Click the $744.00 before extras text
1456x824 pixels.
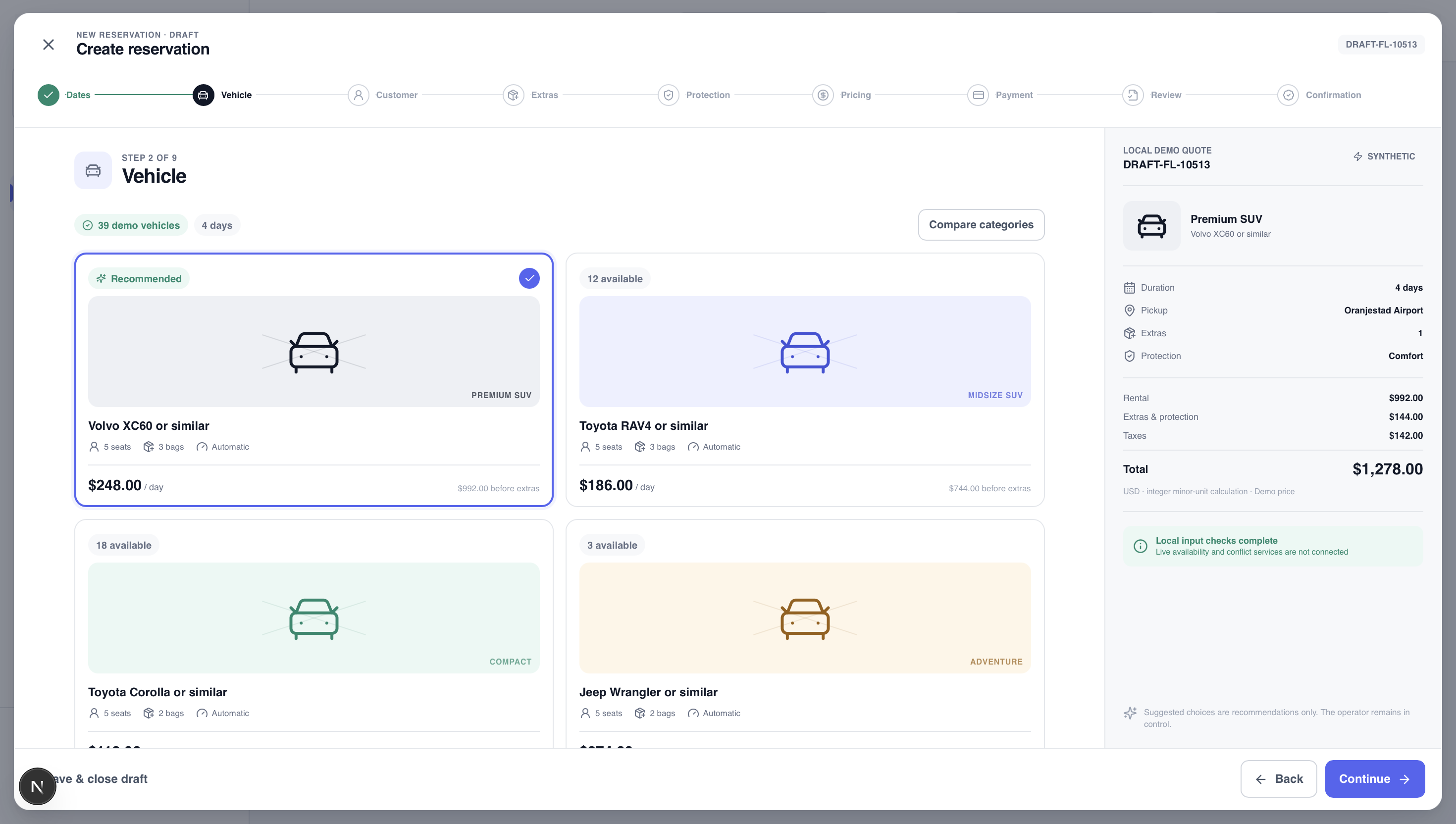pos(989,488)
